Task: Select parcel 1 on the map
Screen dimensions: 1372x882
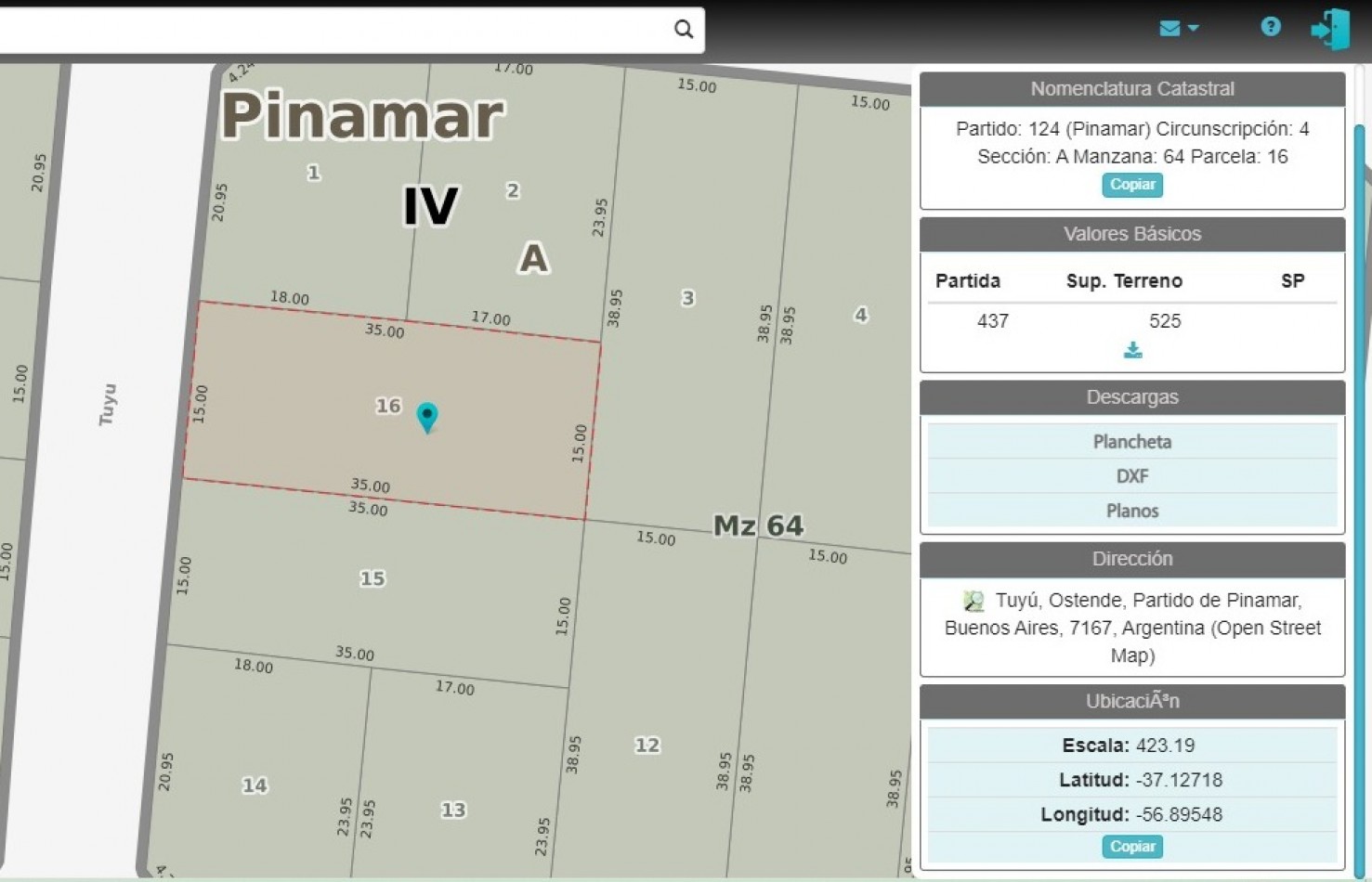Action: point(314,173)
